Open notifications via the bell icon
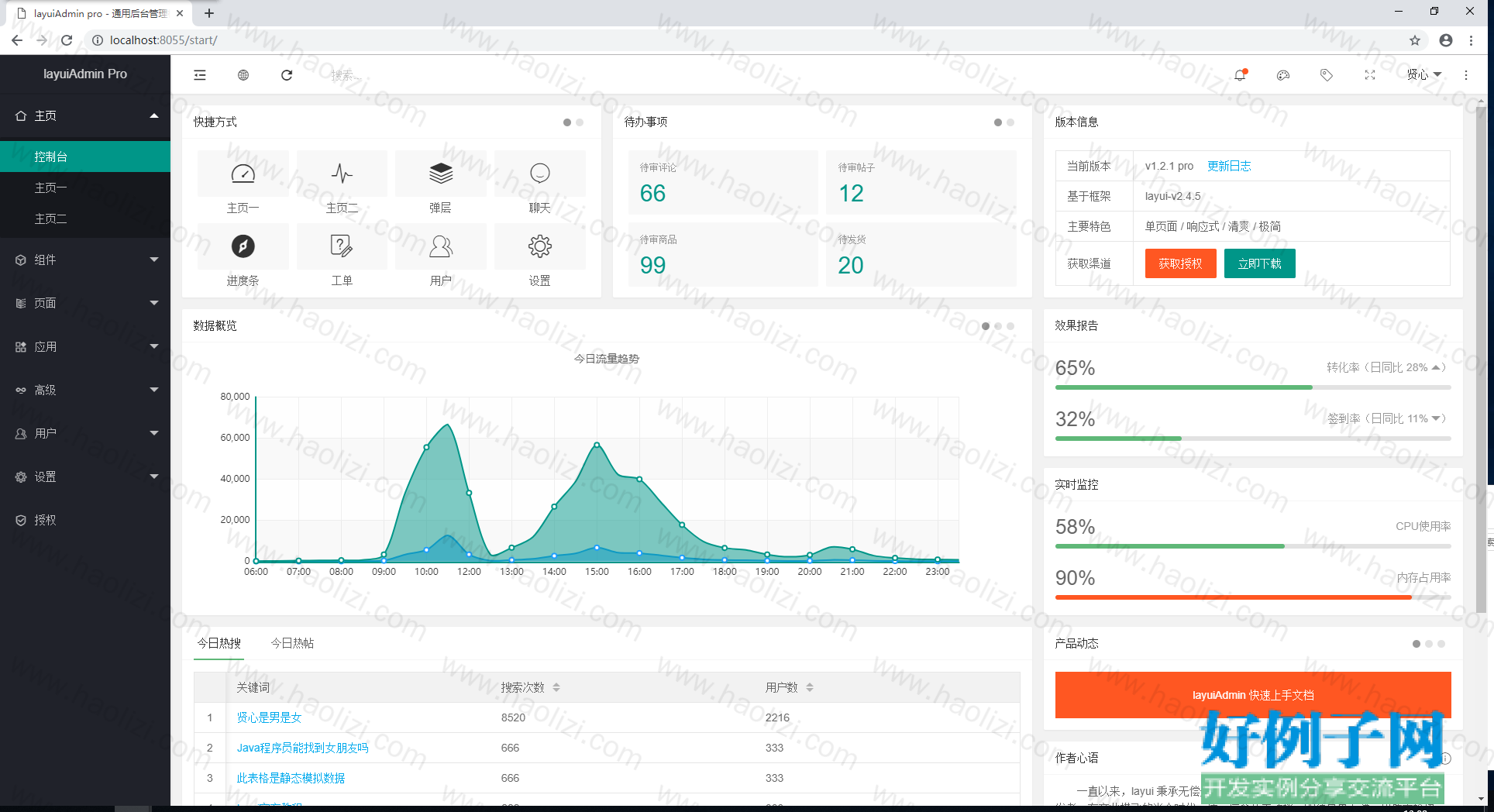1494x812 pixels. 1241,74
